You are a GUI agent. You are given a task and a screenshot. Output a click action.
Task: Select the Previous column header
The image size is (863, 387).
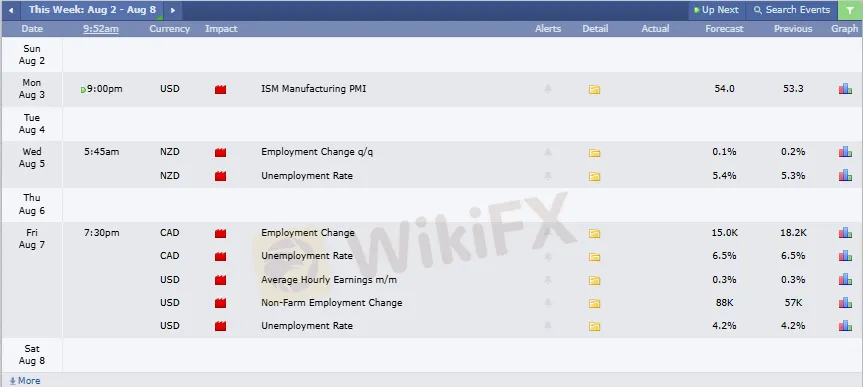coord(793,29)
